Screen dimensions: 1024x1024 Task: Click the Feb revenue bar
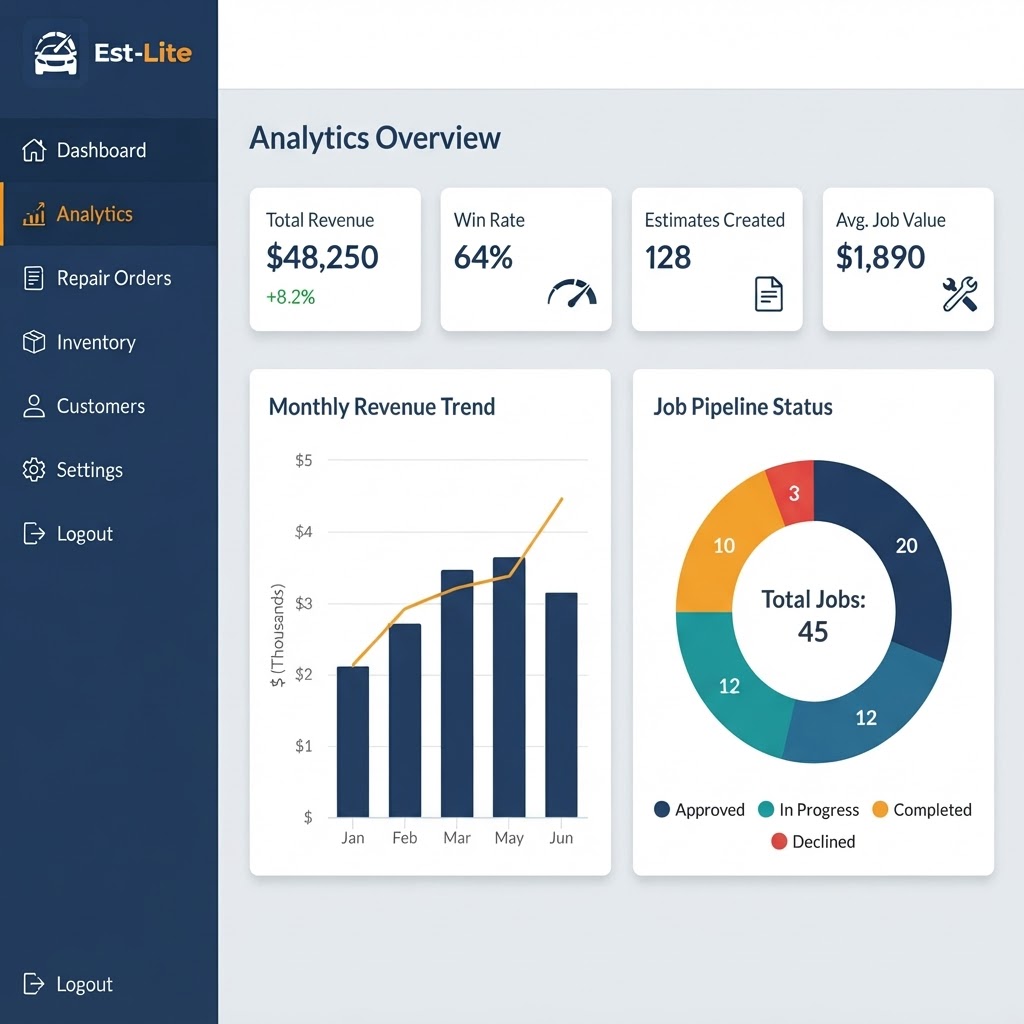click(405, 720)
